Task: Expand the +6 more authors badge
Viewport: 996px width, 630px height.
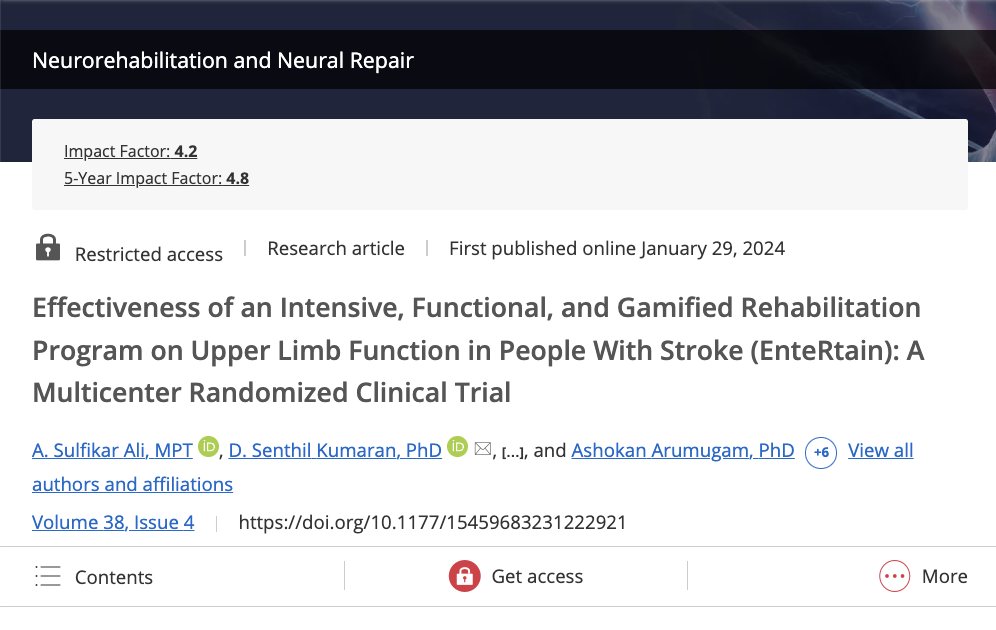Action: [x=821, y=453]
